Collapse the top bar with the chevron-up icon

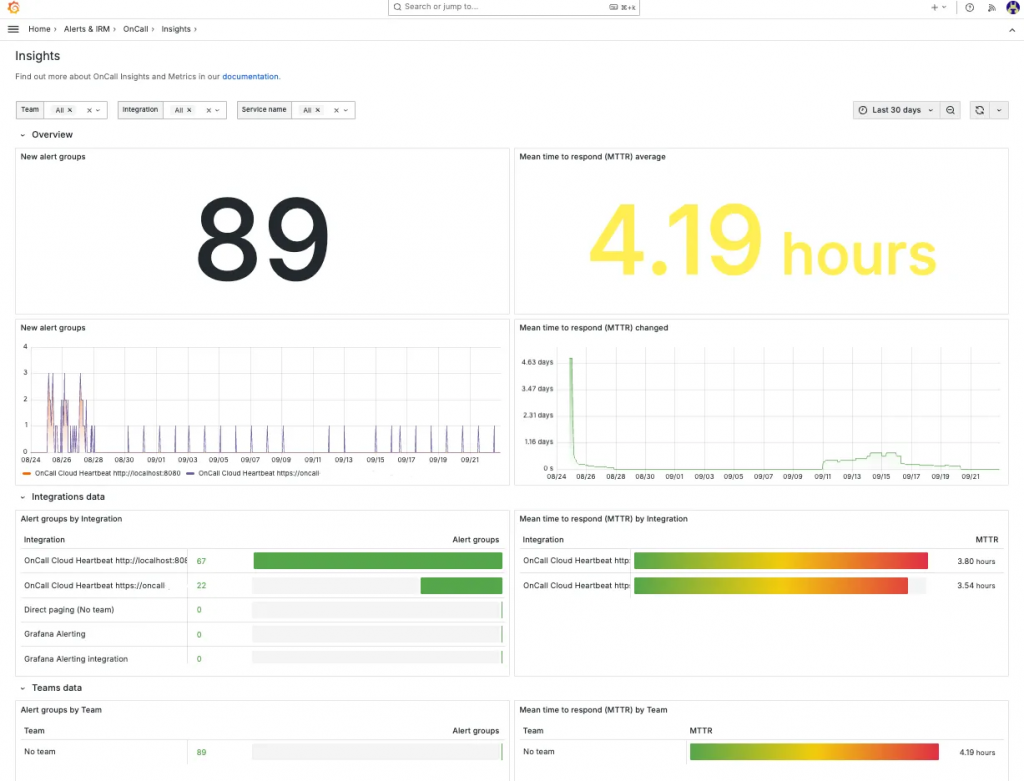[x=1012, y=30]
